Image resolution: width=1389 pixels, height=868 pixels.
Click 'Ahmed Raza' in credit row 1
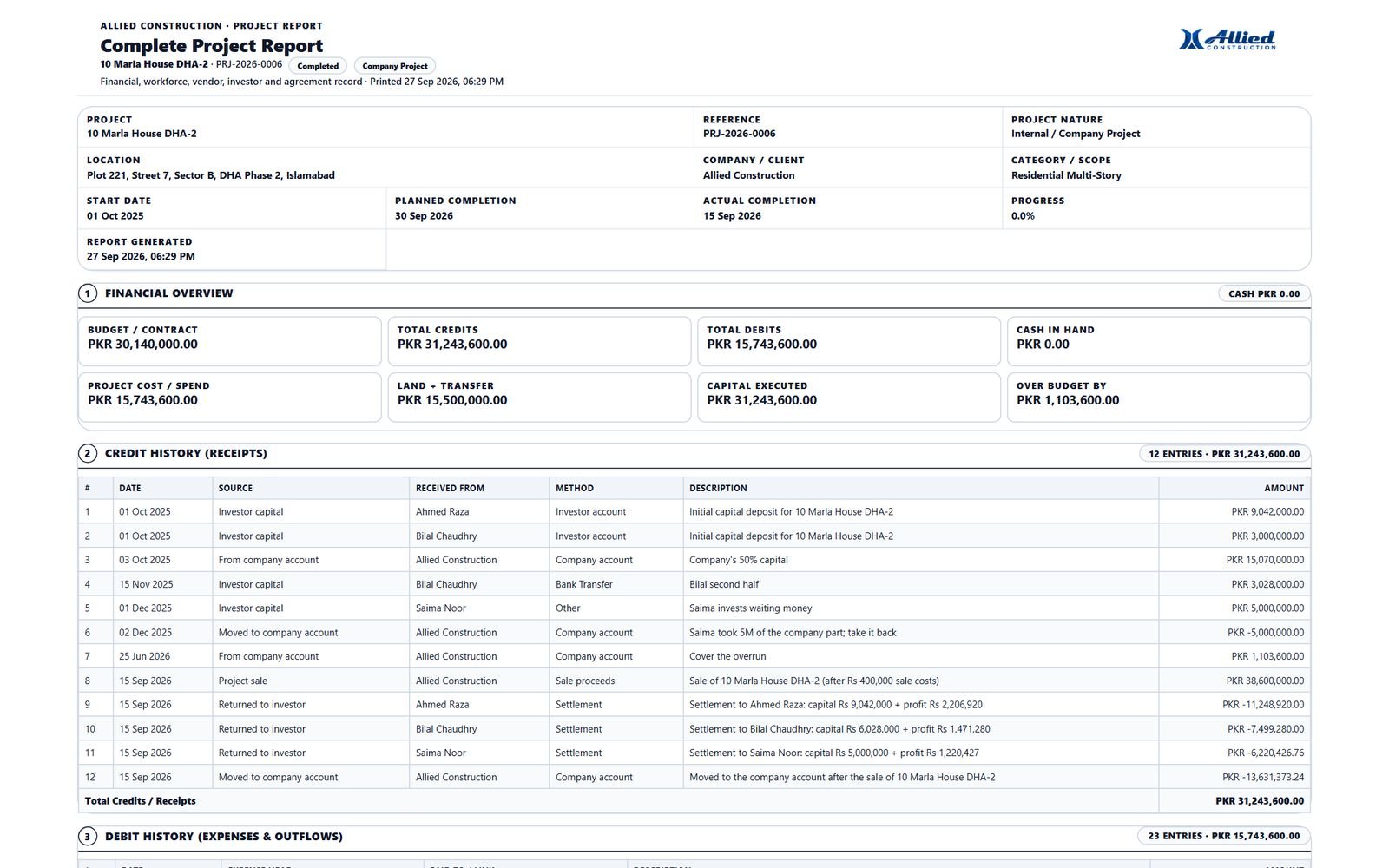442,512
